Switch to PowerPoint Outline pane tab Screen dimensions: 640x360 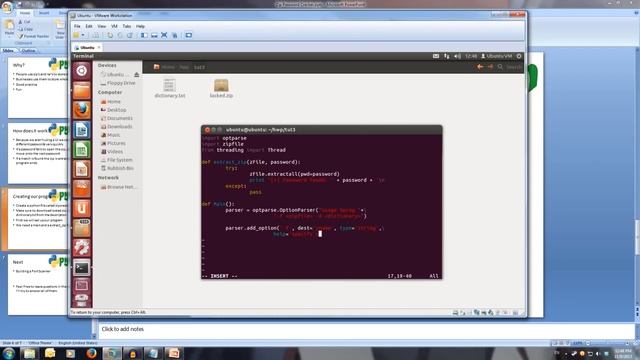coord(28,51)
